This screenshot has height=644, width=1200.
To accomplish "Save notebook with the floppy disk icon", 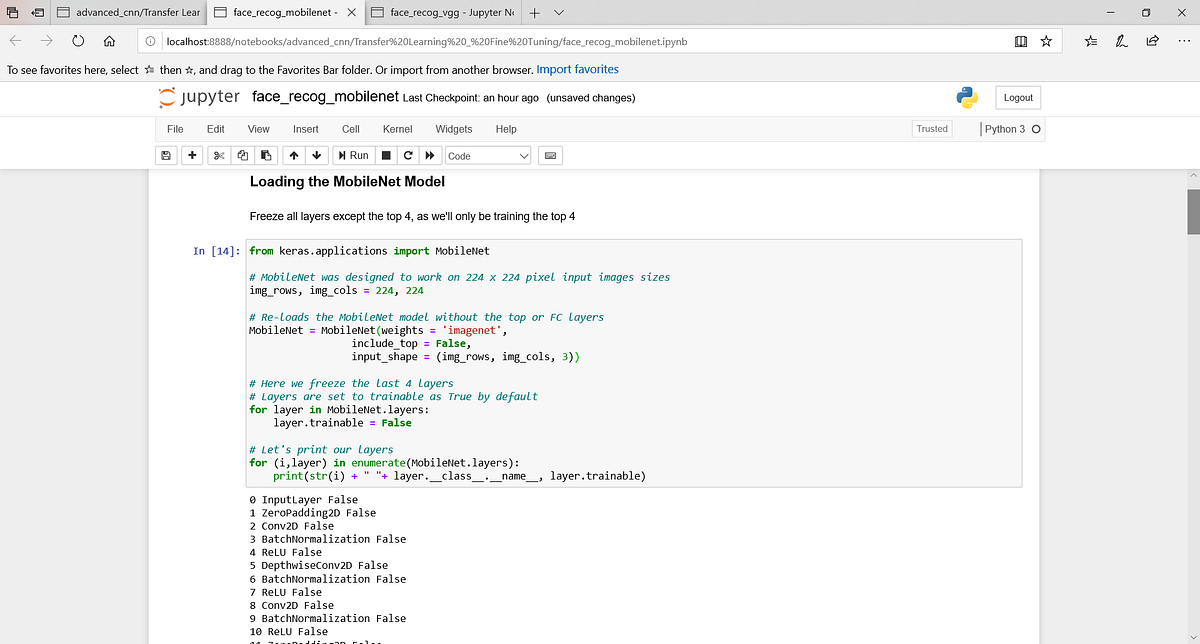I will (x=166, y=155).
